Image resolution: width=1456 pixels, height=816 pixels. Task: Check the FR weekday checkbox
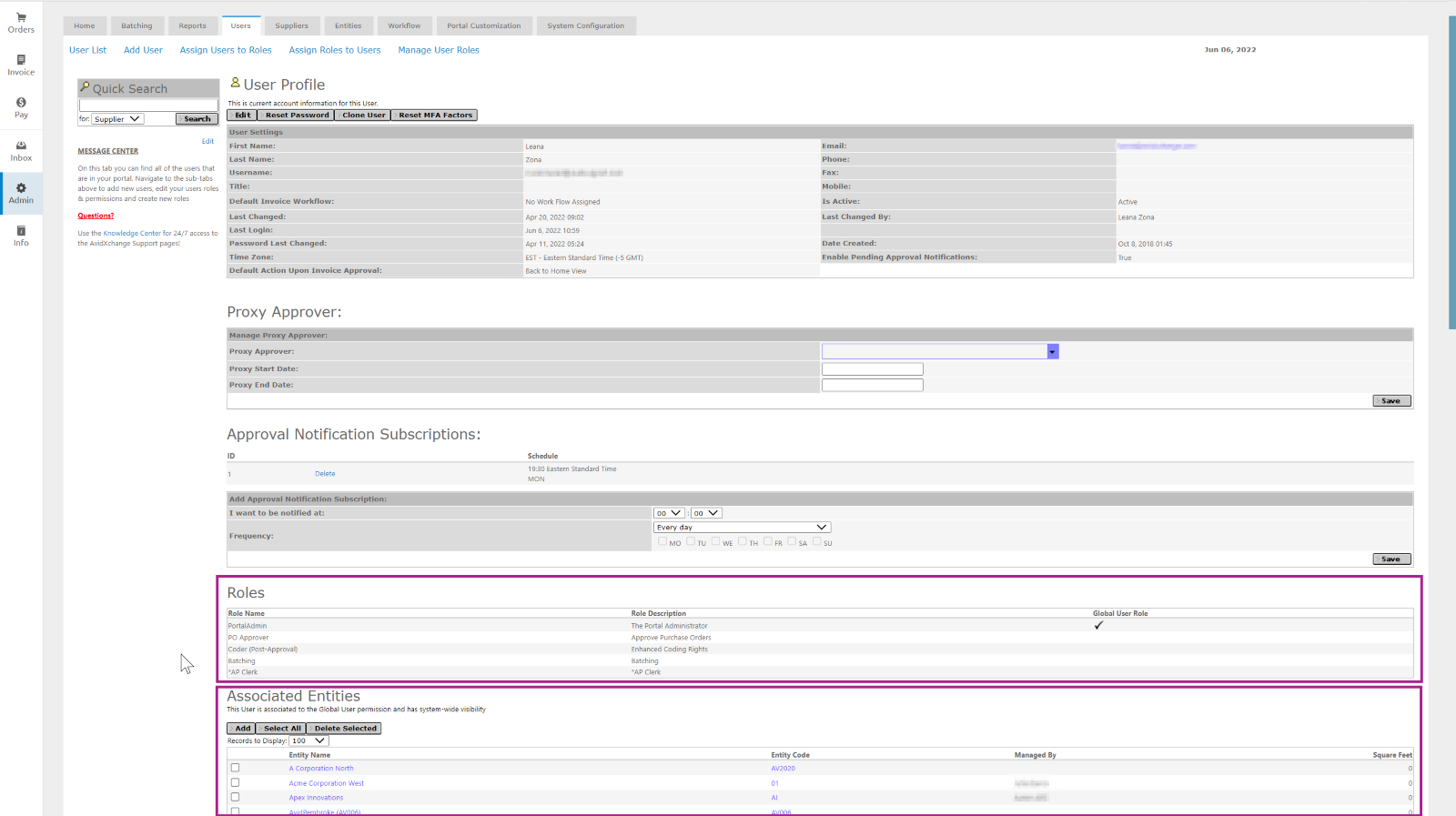tap(768, 541)
